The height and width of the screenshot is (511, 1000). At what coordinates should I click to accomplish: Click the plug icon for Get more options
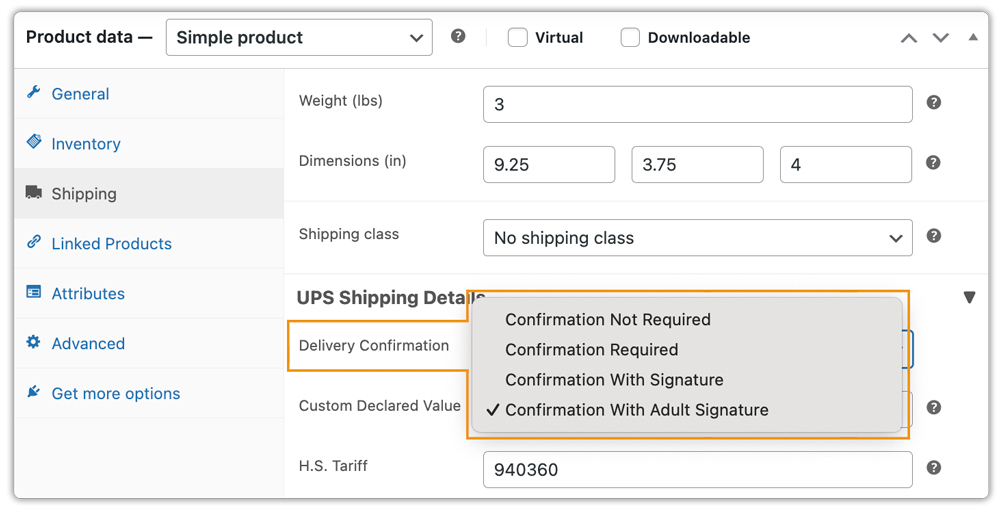(34, 391)
